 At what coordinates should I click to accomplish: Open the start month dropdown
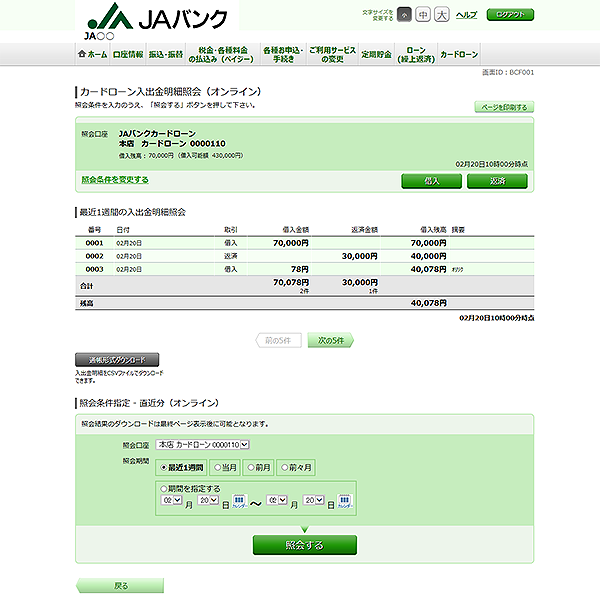172,501
